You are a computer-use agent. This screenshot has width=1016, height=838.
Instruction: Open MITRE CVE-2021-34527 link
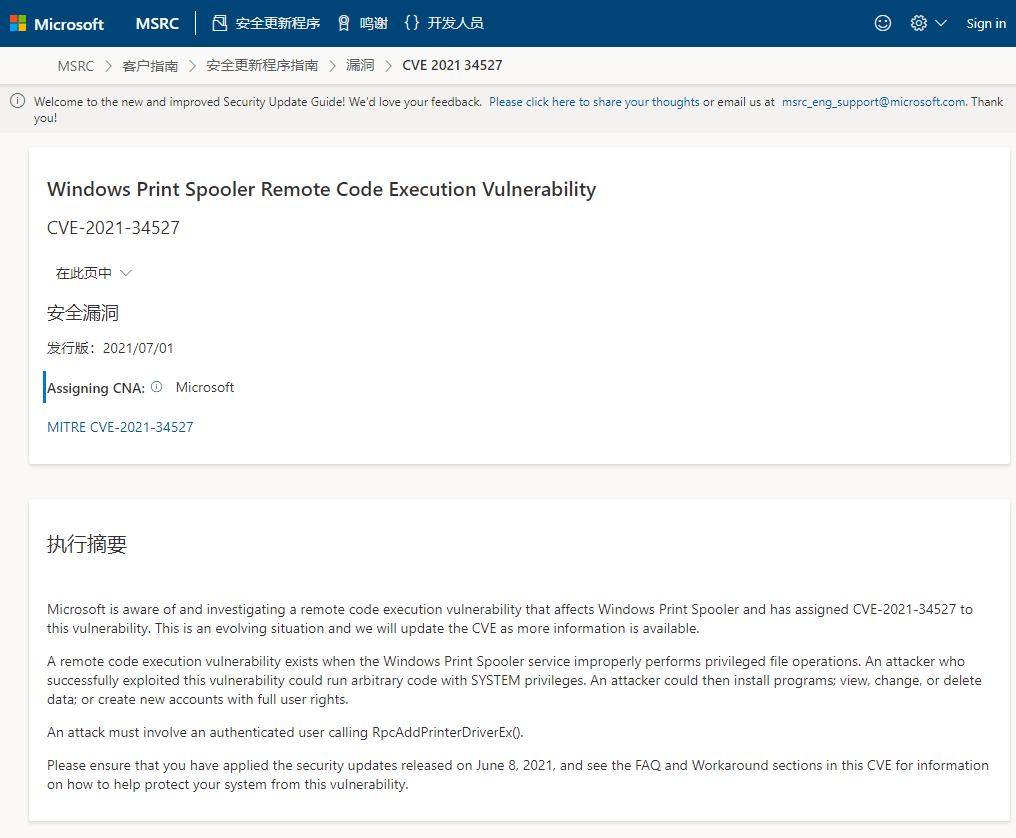tap(120, 427)
